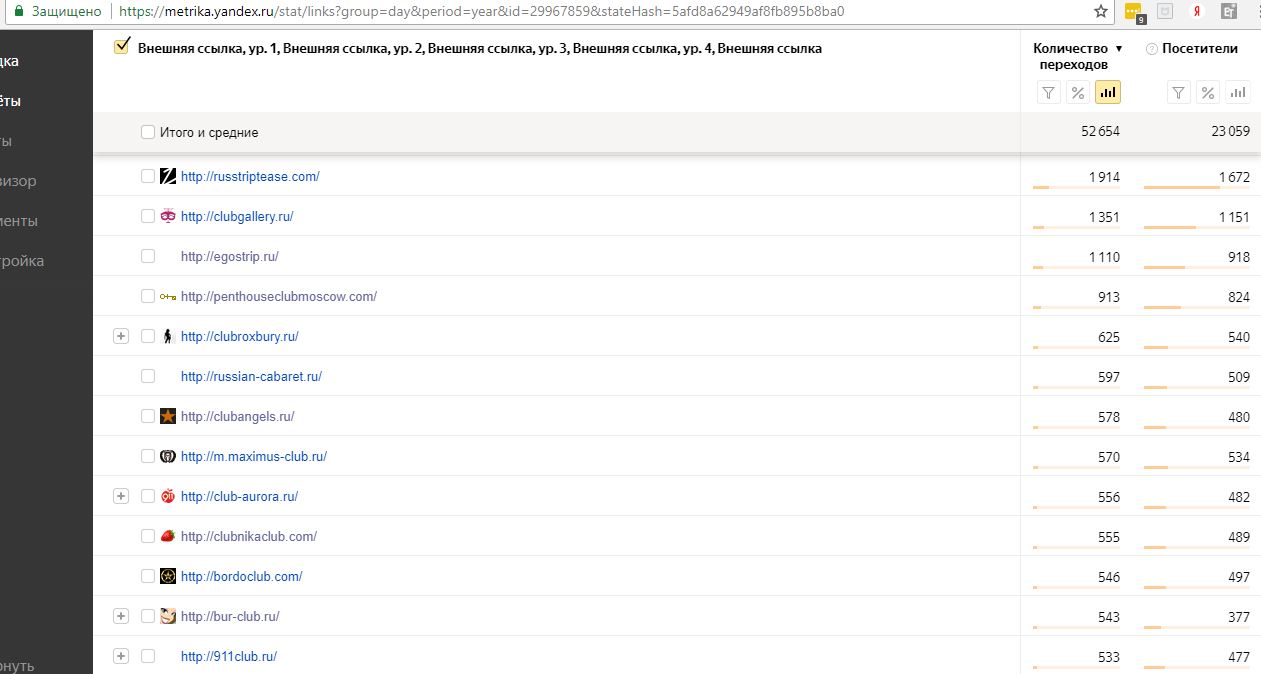Select the russian-cabaret.ru row checkbox
Image resolution: width=1261 pixels, height=674 pixels.
(148, 376)
